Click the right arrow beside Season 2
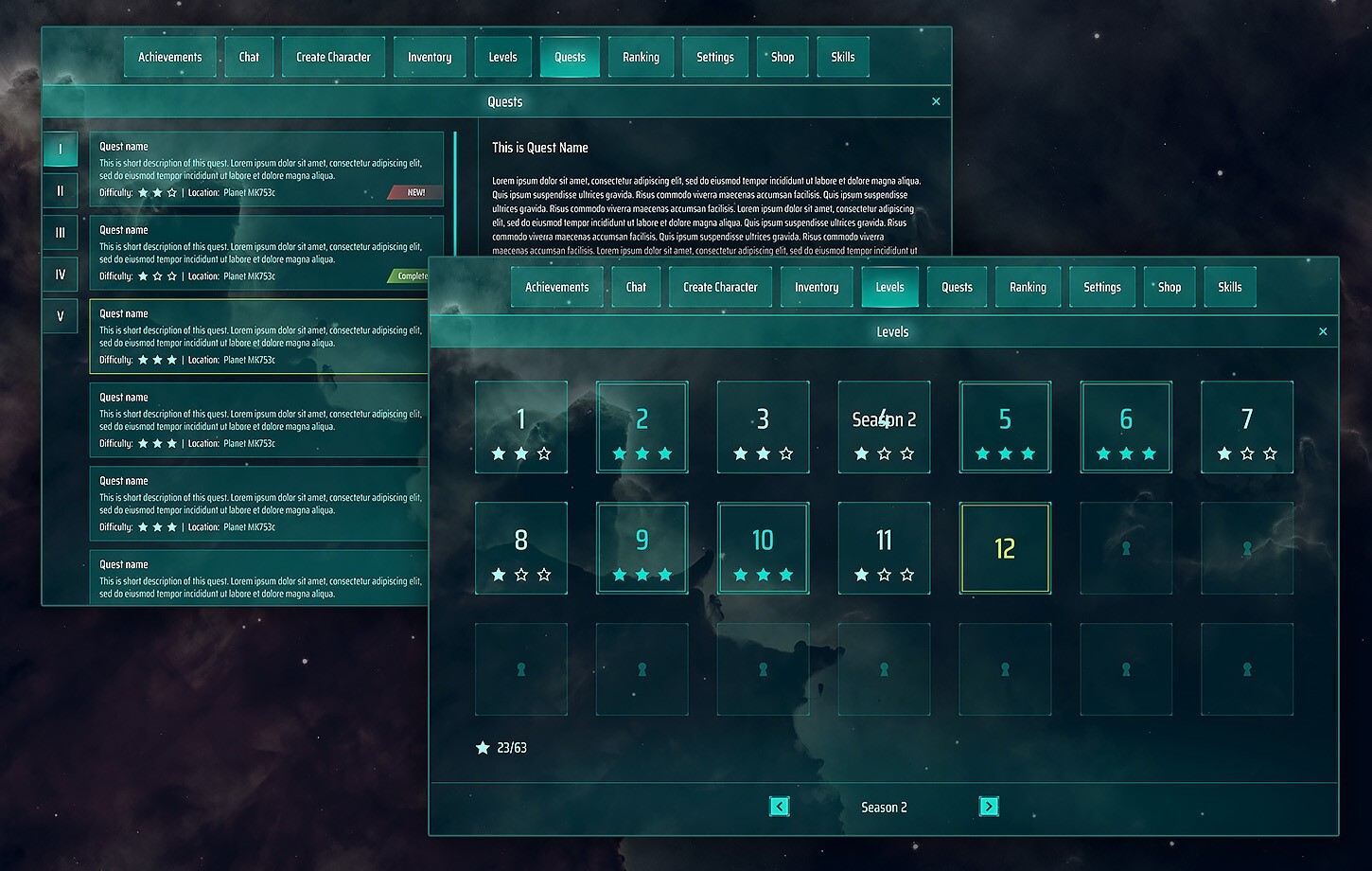 989,806
